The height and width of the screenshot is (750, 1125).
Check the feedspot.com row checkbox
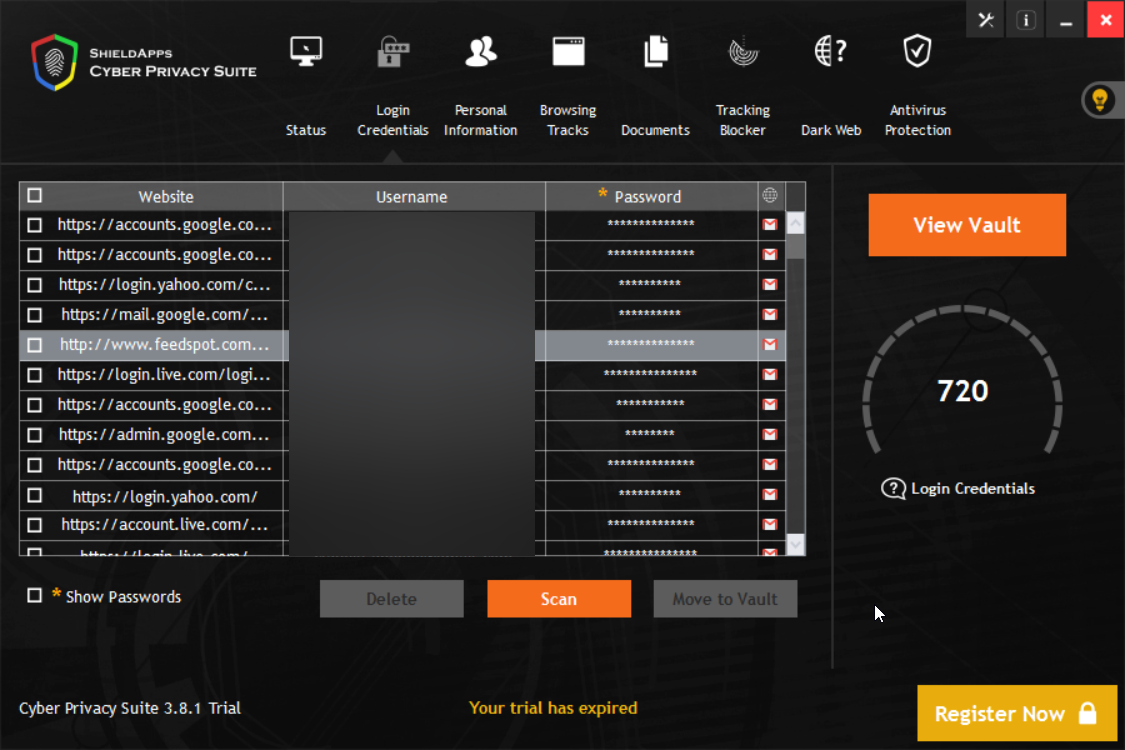tap(34, 345)
